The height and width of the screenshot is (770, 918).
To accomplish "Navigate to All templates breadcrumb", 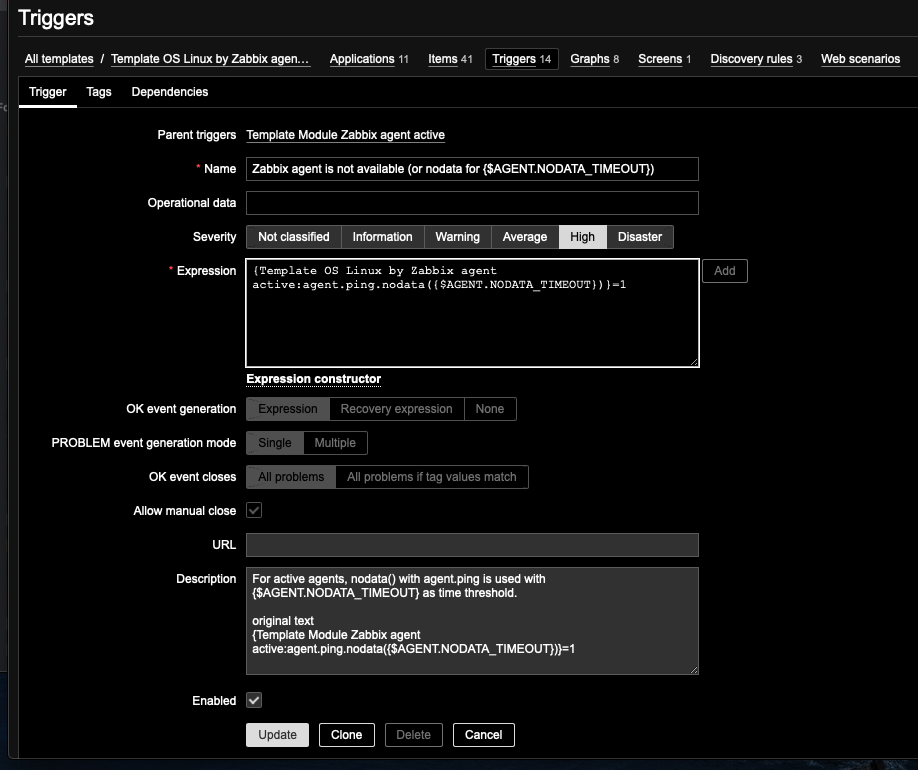I will coord(59,59).
